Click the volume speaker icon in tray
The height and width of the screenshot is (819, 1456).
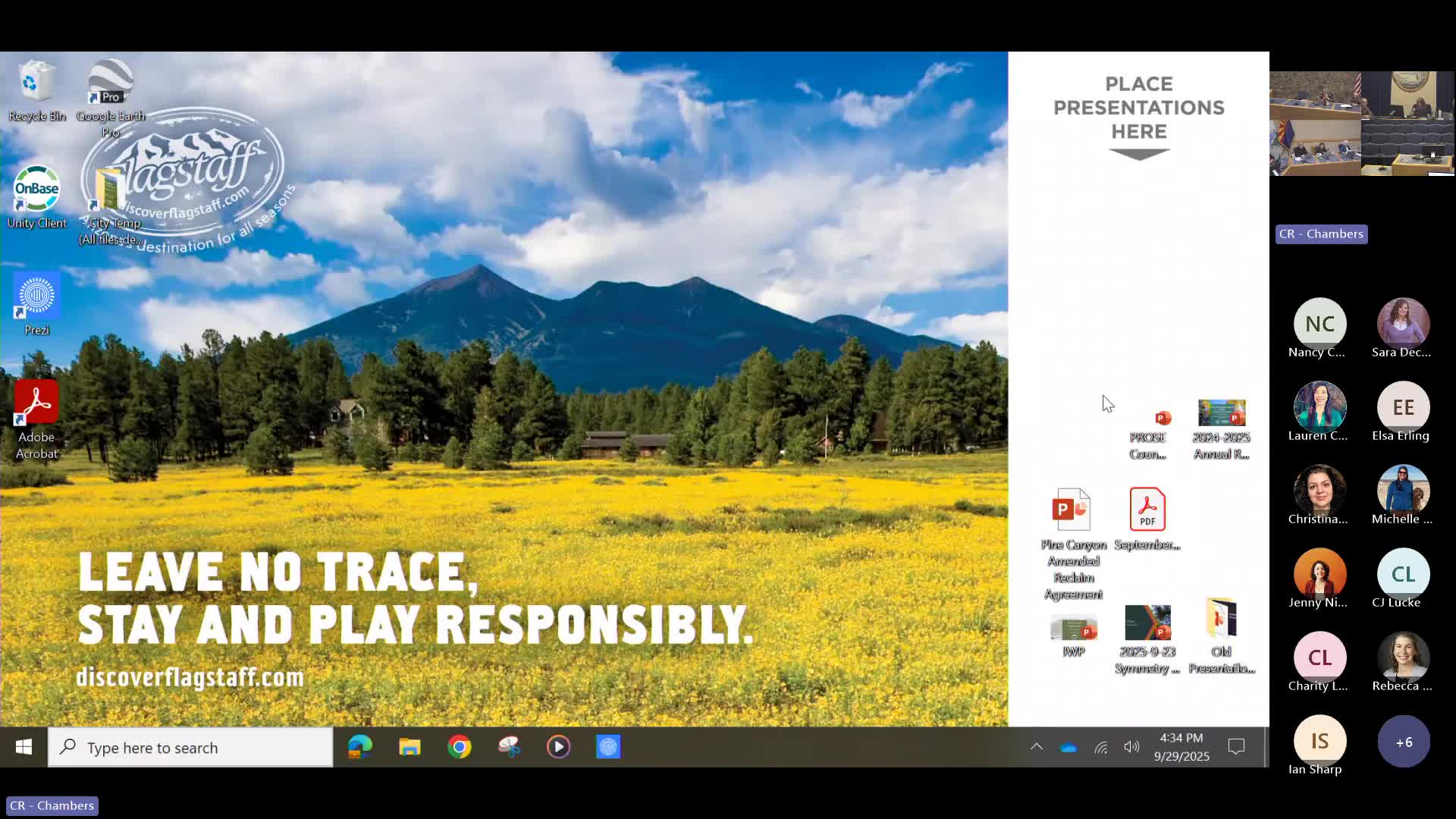coord(1131,747)
